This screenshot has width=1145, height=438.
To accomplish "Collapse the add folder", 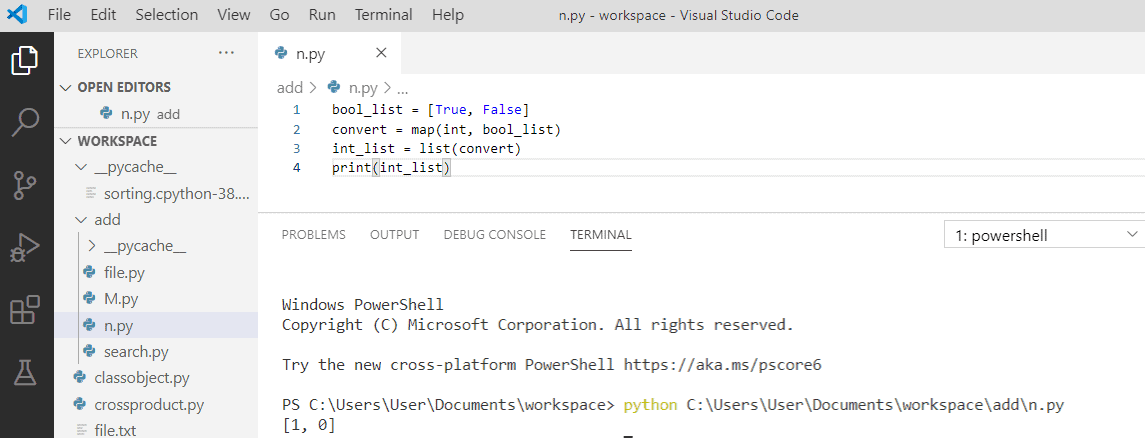I will coord(156,220).
